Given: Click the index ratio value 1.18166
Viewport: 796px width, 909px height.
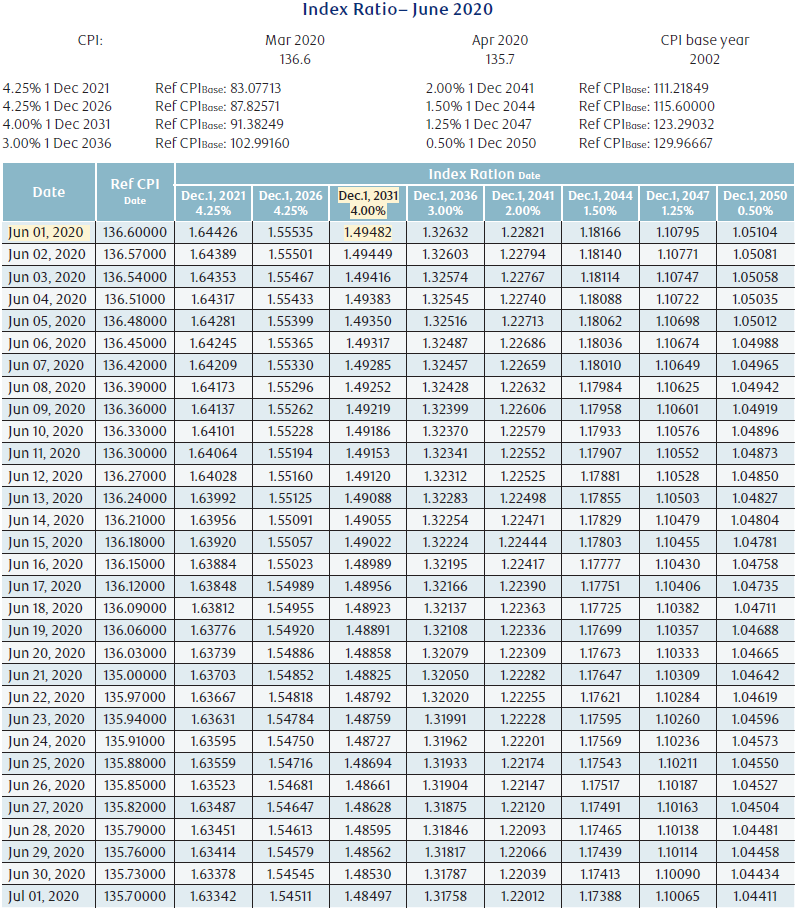Looking at the screenshot, I should [x=600, y=232].
